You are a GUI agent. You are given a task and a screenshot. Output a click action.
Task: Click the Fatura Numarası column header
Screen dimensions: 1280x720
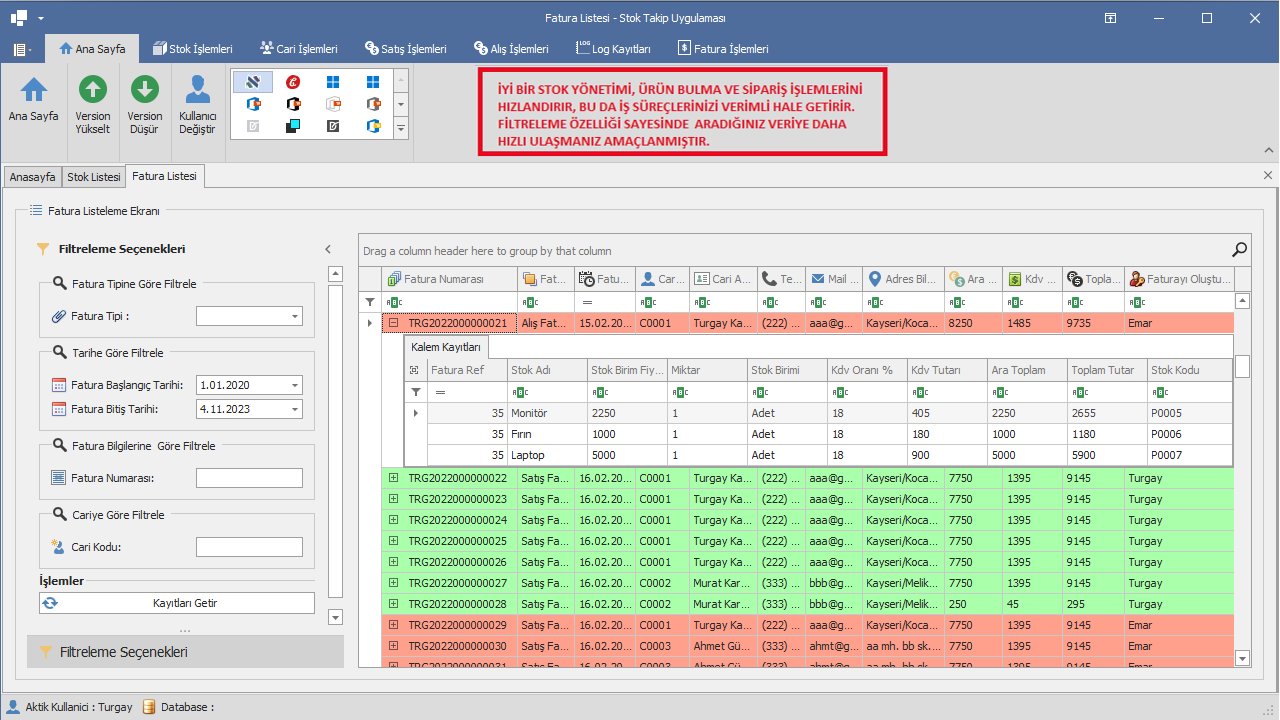(450, 279)
